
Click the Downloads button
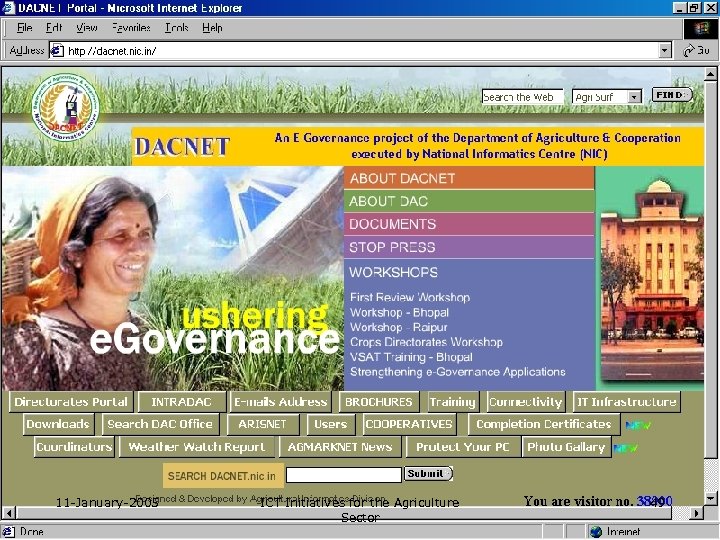pyautogui.click(x=58, y=424)
